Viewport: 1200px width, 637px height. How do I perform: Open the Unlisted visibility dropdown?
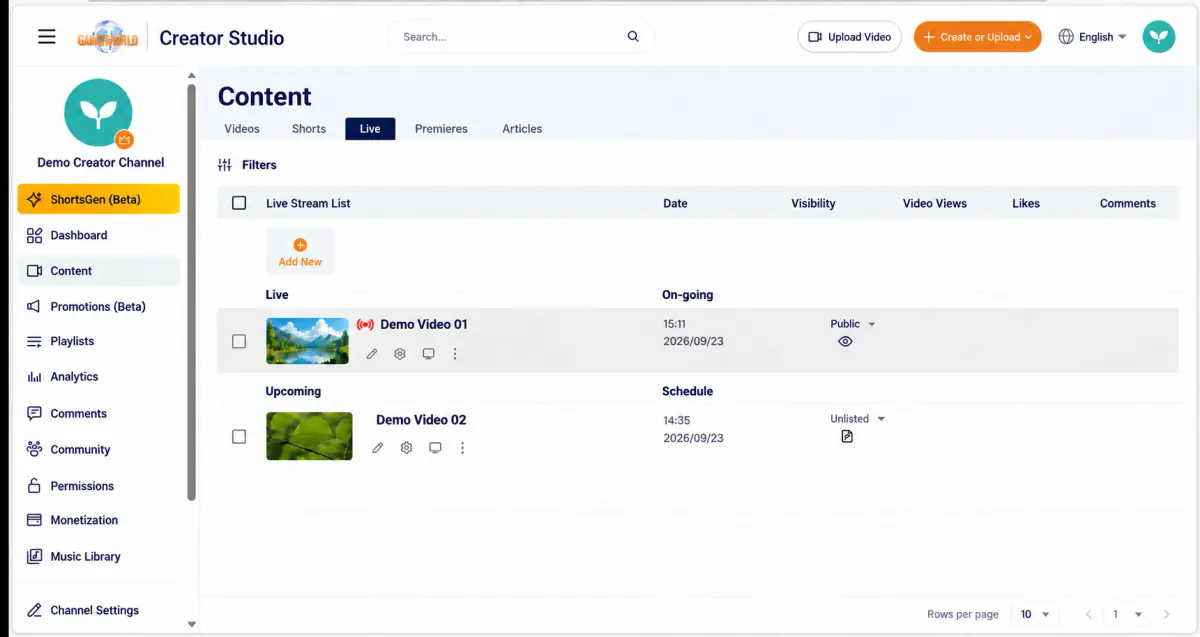click(x=858, y=419)
